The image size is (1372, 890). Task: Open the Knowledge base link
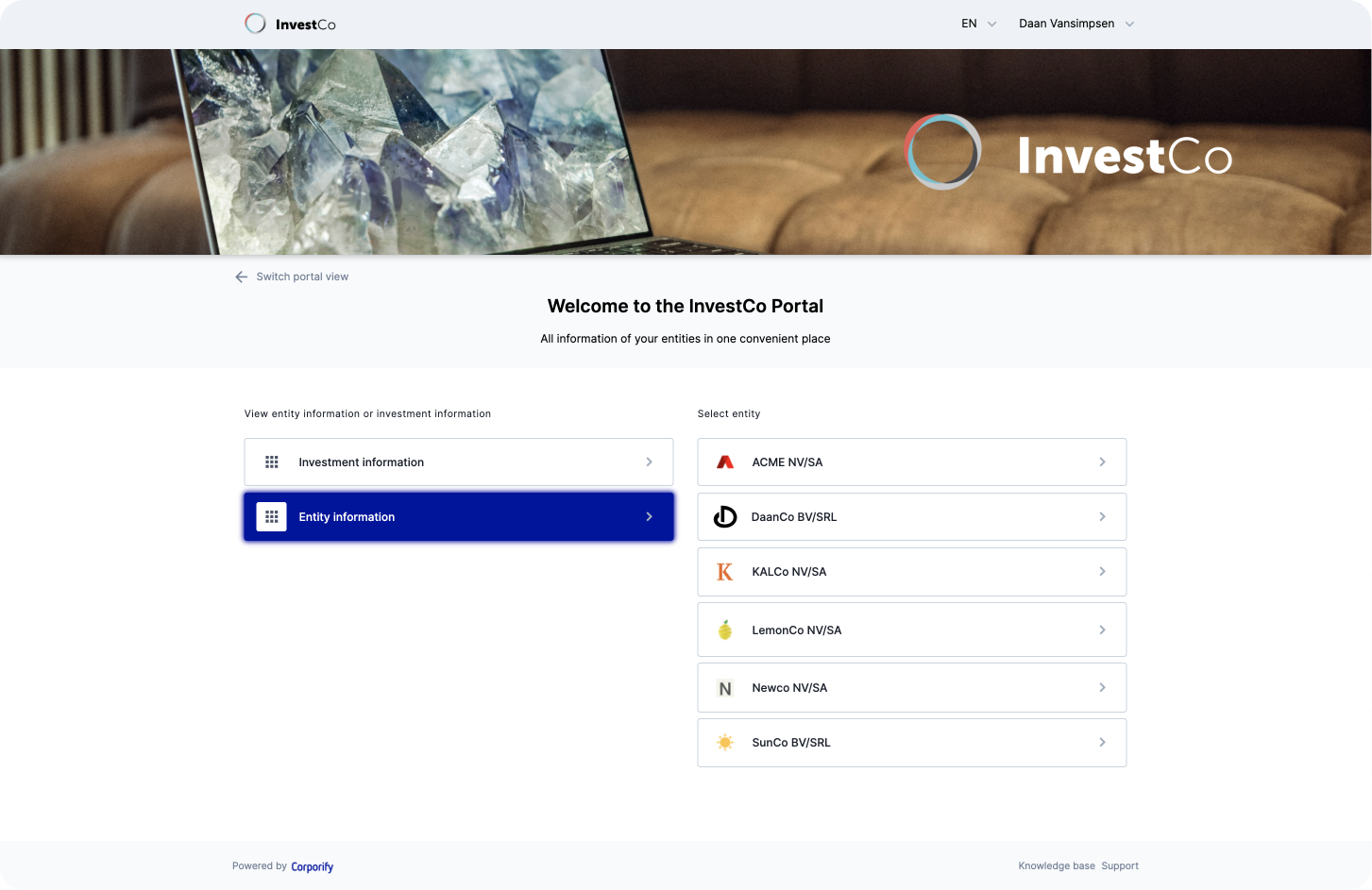1056,865
